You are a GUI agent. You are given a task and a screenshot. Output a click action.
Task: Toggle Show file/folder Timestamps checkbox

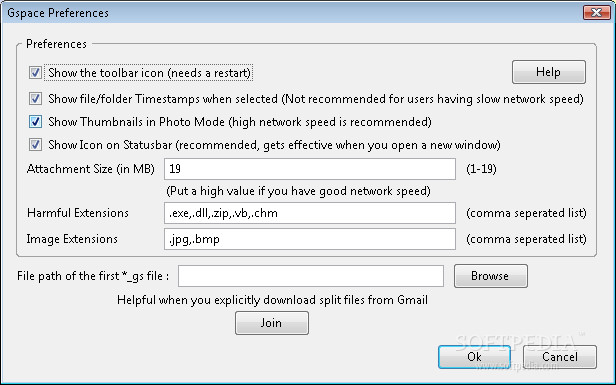35,99
